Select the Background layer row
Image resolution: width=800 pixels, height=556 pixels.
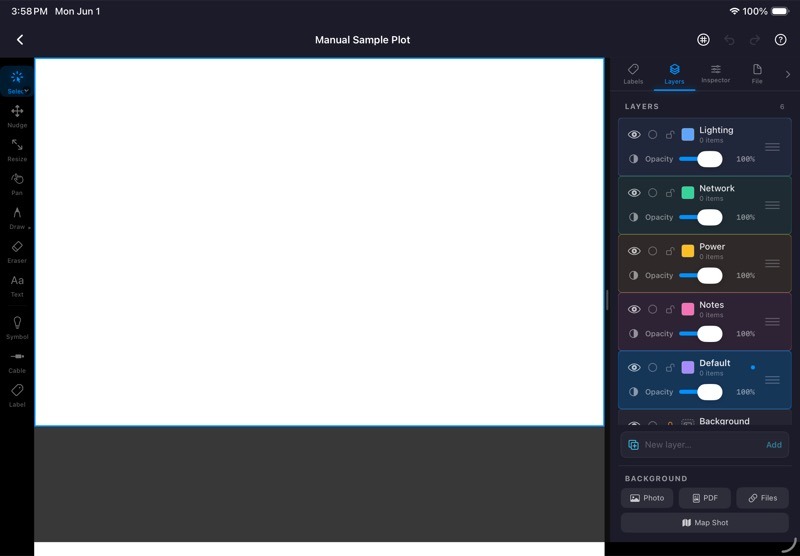(x=705, y=418)
